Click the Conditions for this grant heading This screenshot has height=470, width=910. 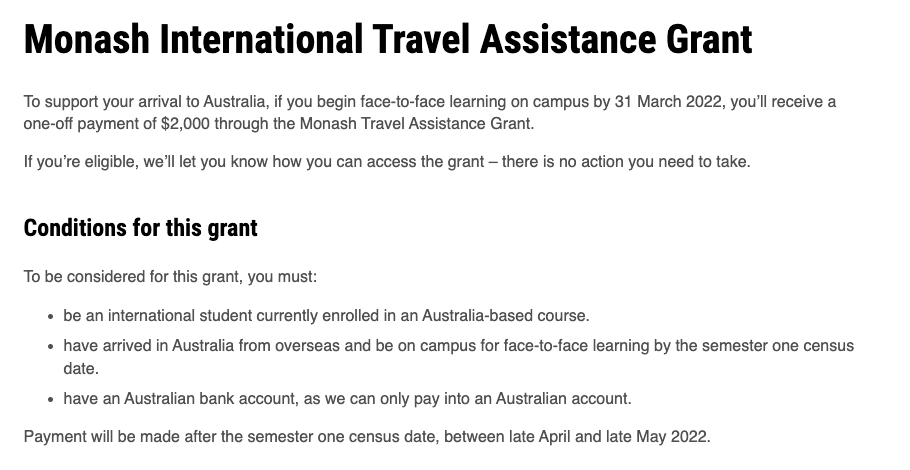140,227
